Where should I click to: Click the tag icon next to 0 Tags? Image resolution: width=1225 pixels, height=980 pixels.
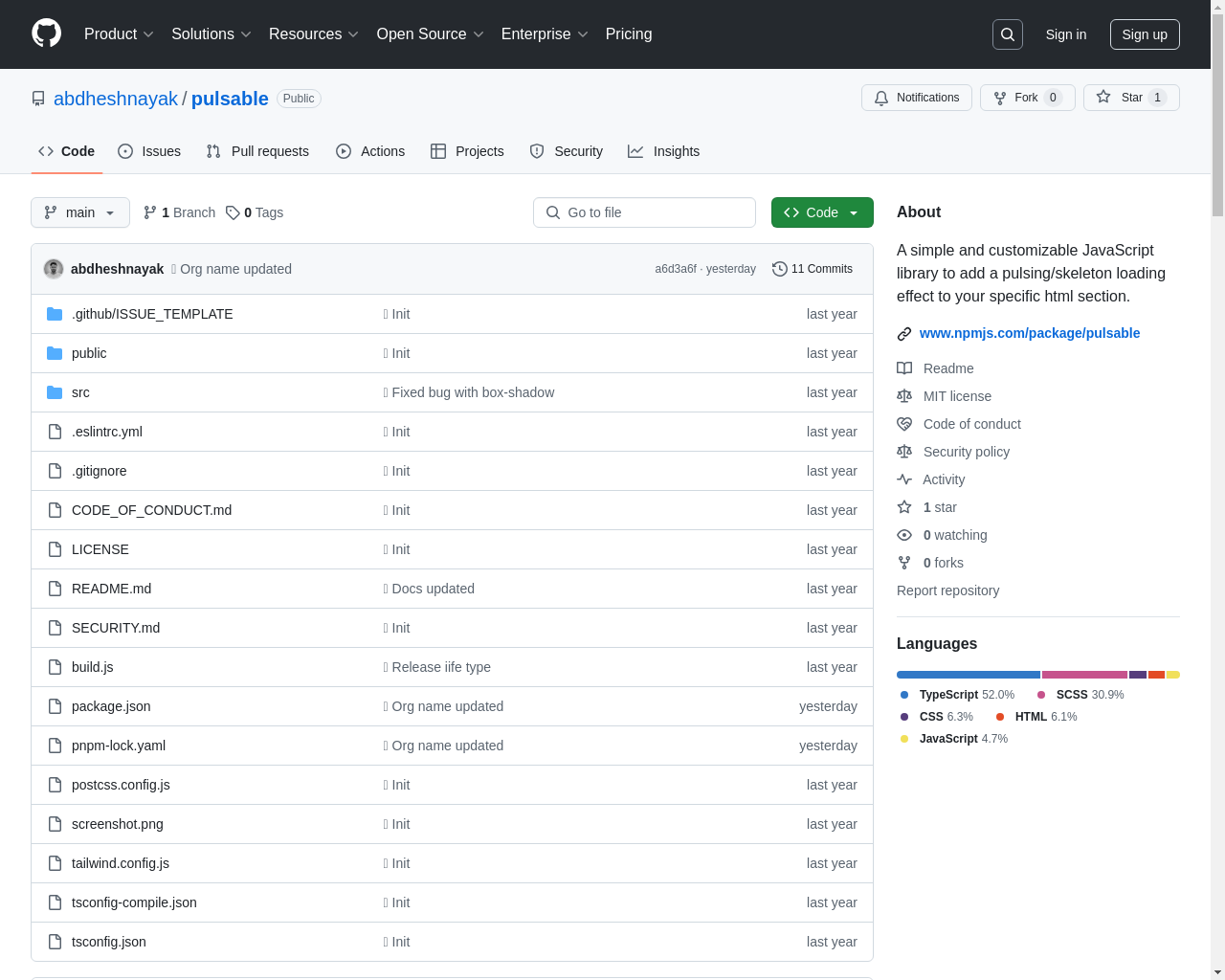[233, 212]
